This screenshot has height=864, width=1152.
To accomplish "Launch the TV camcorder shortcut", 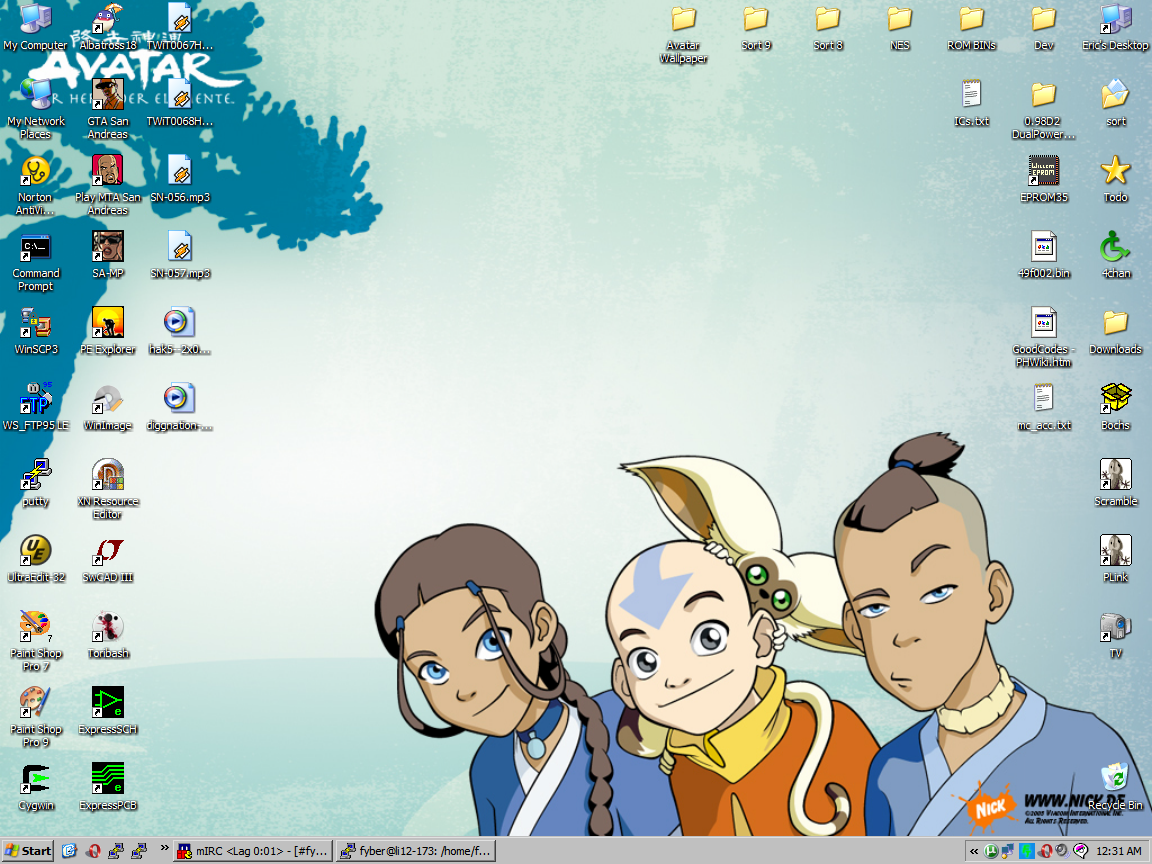I will [x=1115, y=635].
